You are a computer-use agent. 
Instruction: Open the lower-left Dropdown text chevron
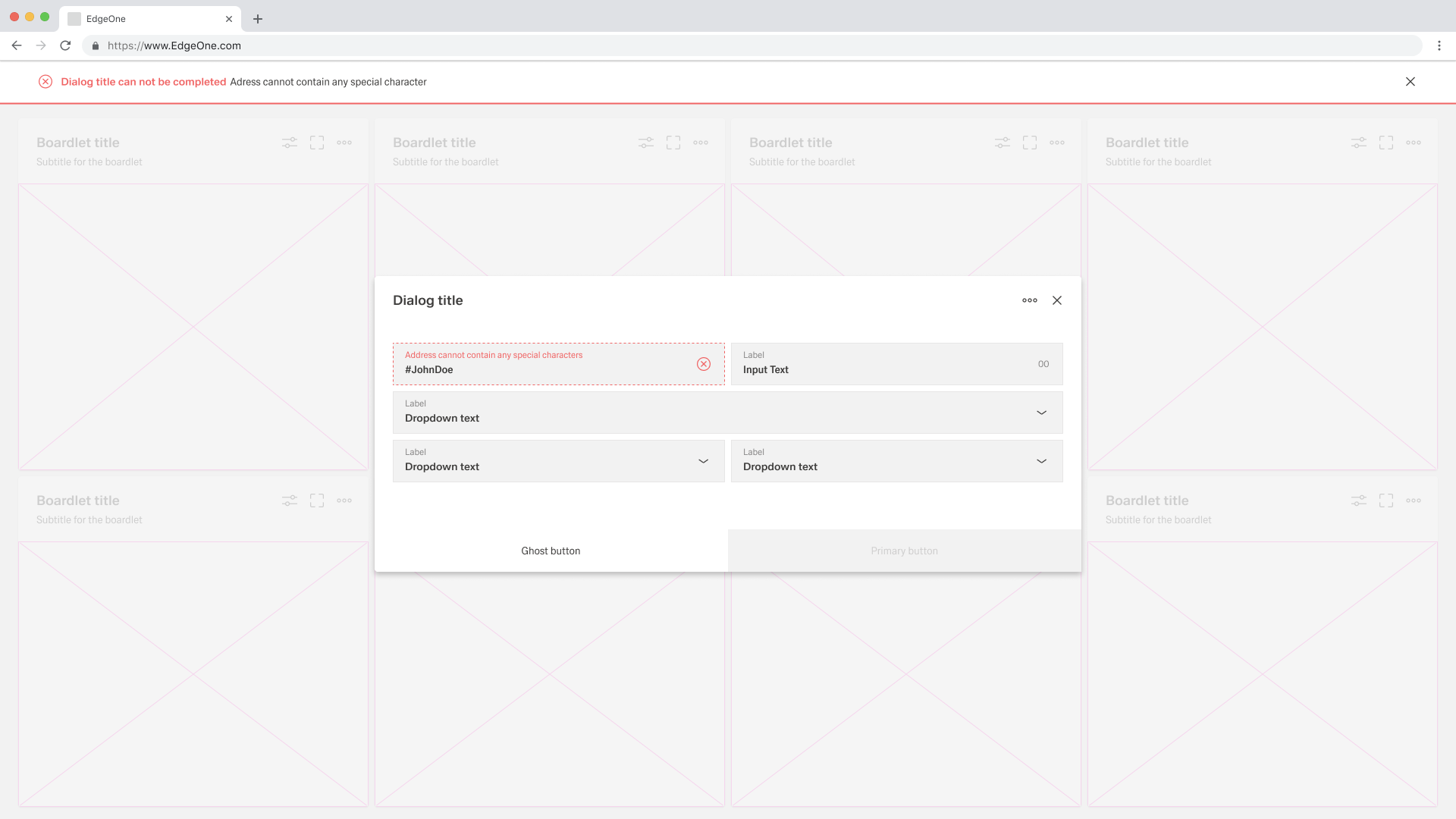click(703, 461)
